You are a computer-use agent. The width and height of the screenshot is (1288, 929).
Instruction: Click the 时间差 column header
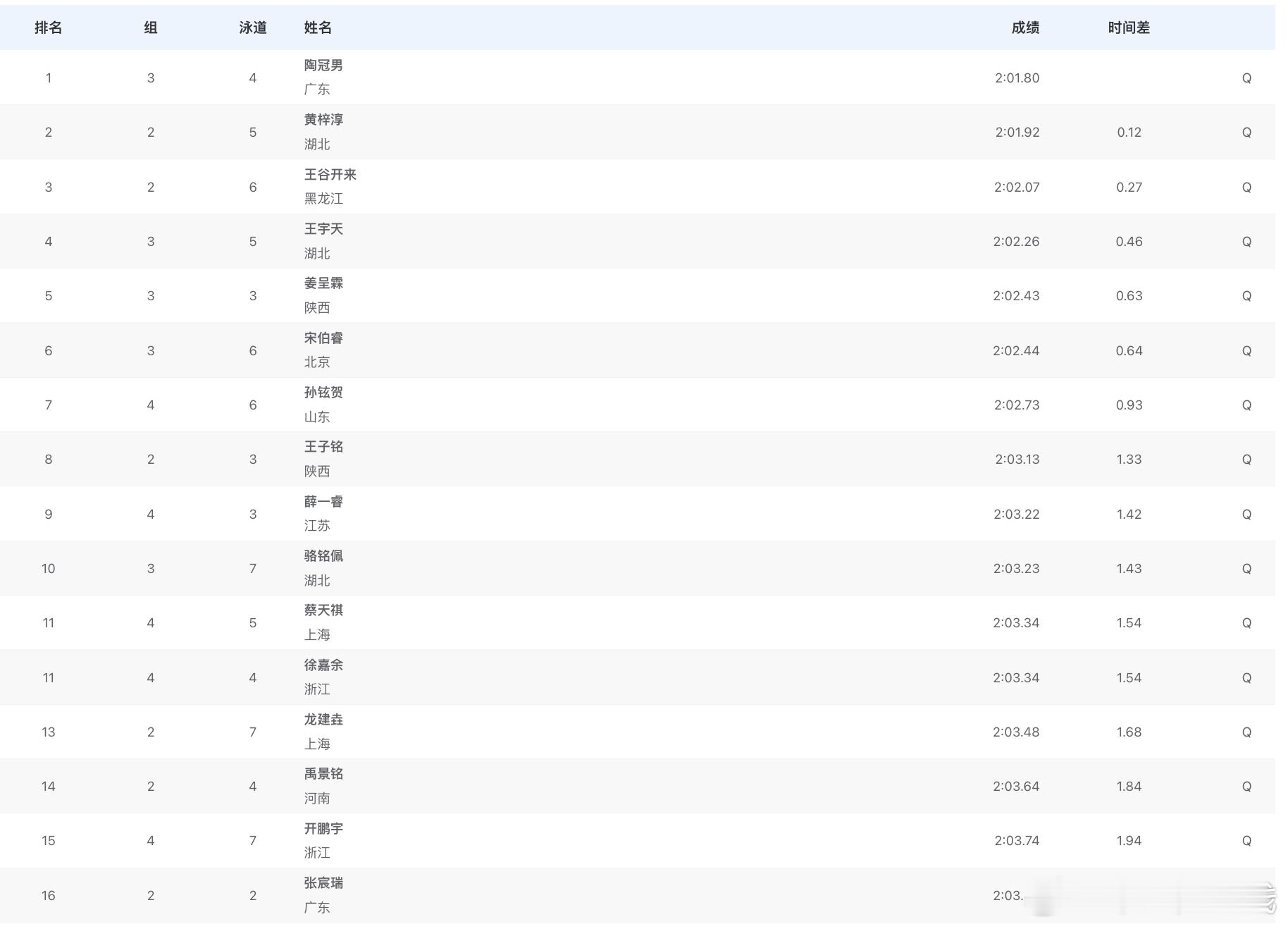click(x=1129, y=27)
